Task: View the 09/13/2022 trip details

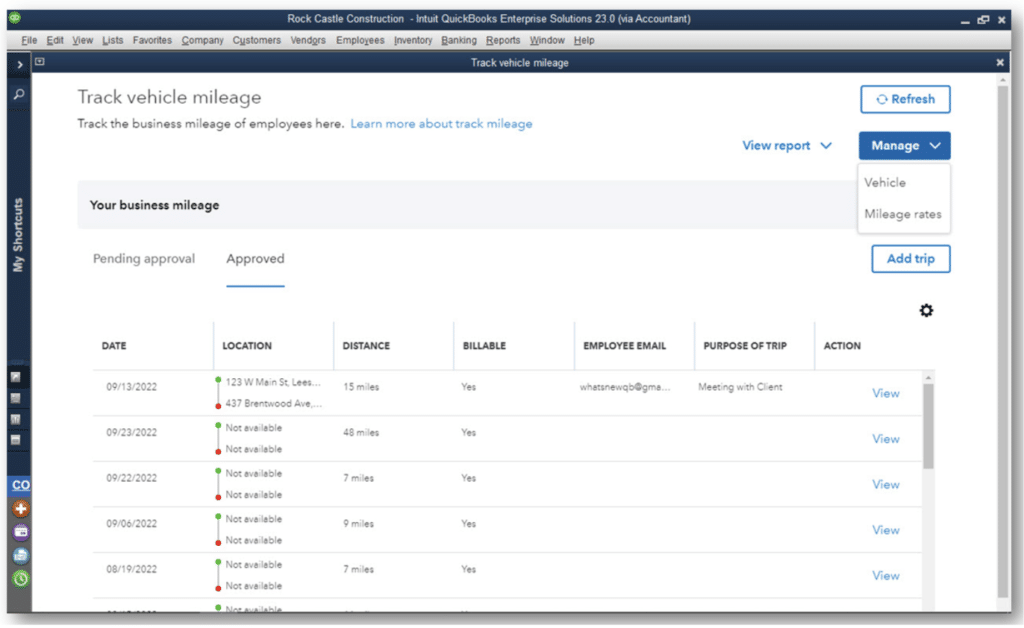Action: coord(885,393)
